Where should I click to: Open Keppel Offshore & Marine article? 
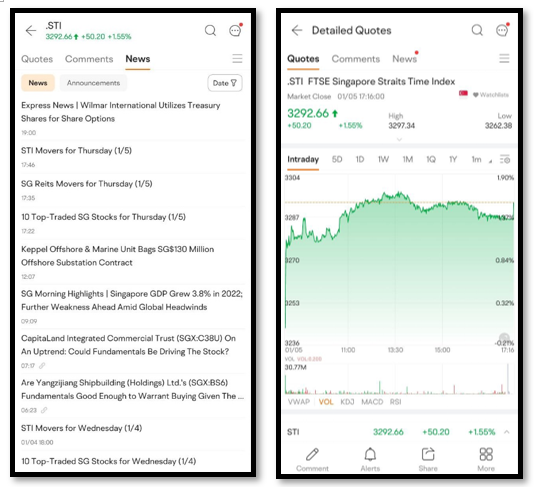click(133, 262)
